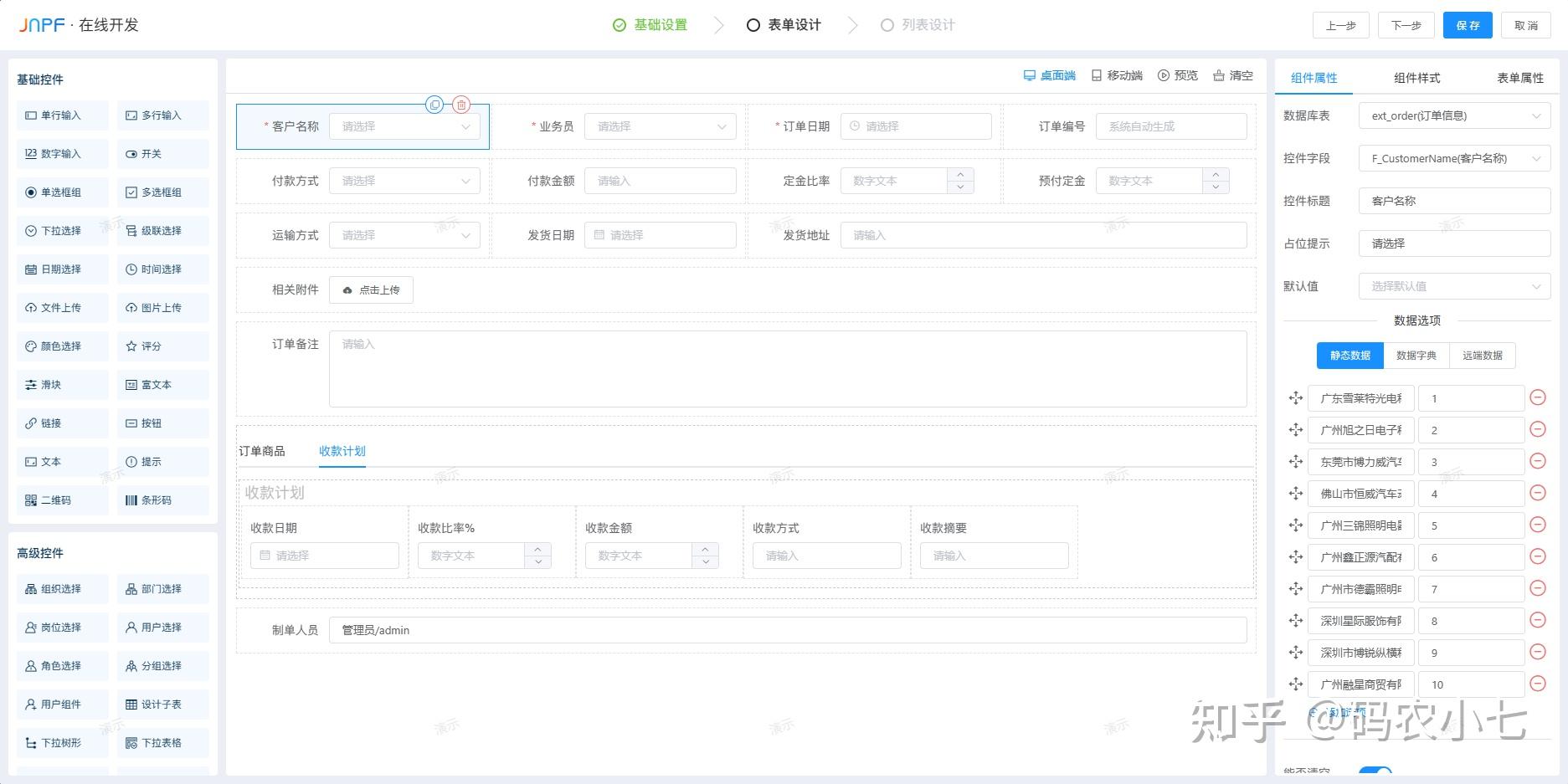Pick the 二维码 QR code control
The image size is (1568, 784).
point(63,500)
